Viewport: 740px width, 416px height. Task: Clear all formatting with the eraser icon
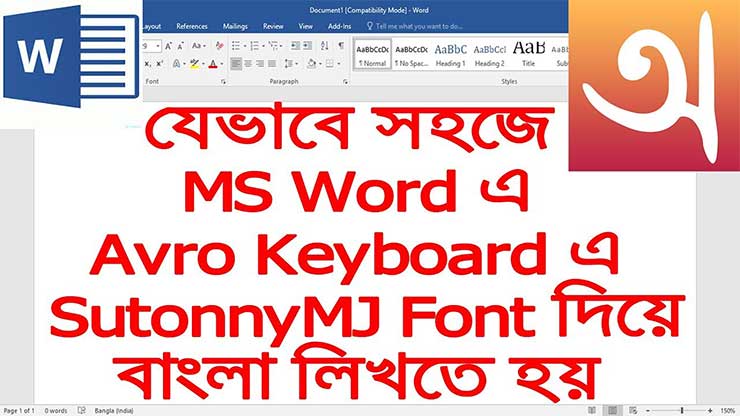(219, 46)
